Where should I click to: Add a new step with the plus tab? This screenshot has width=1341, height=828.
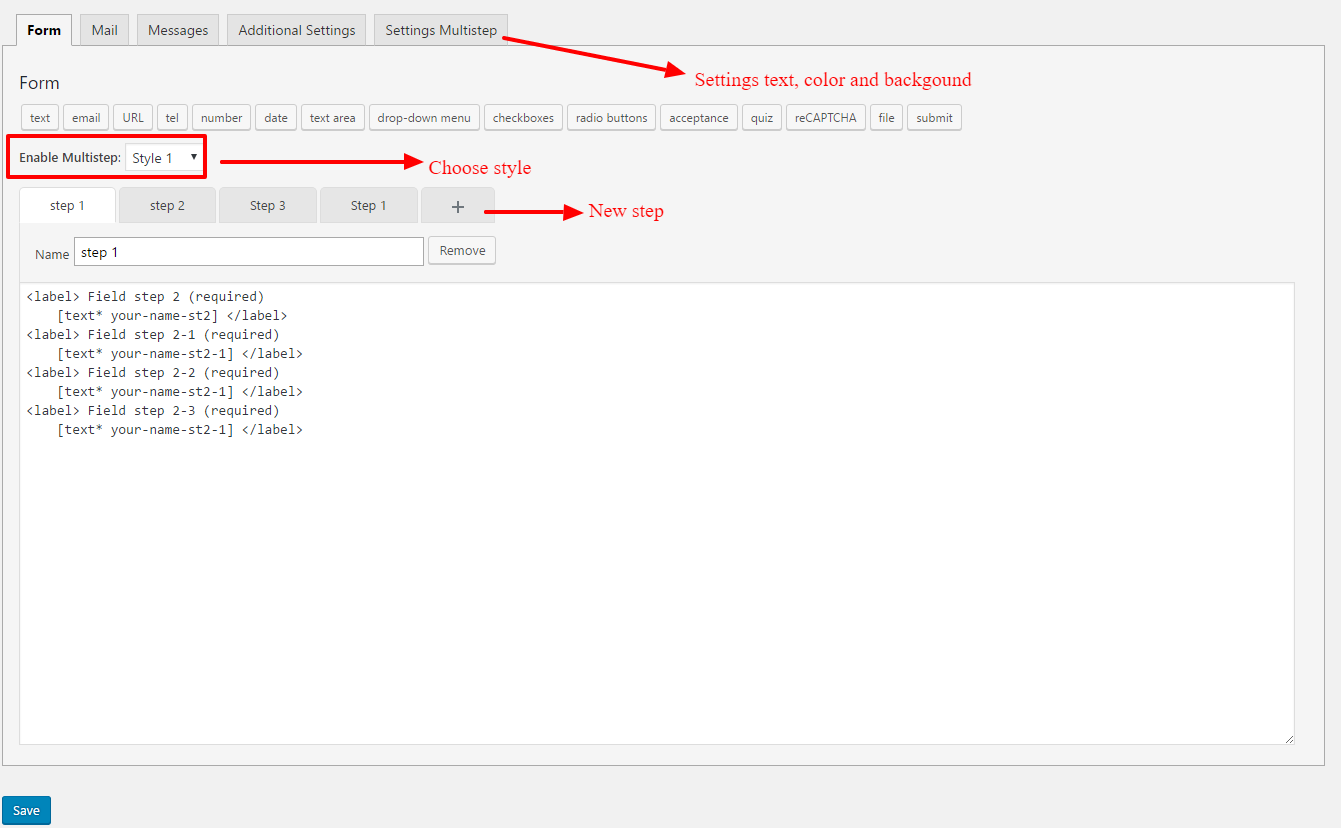coord(457,205)
